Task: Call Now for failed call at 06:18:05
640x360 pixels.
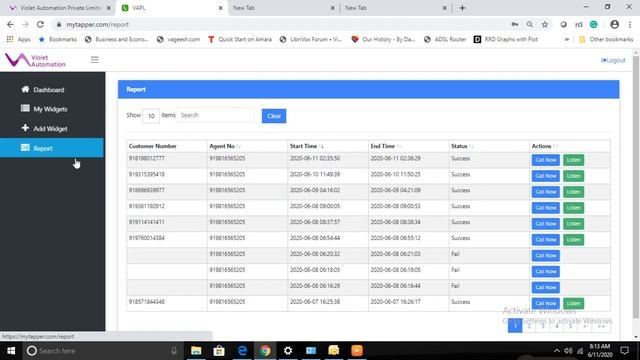Action: tap(545, 271)
